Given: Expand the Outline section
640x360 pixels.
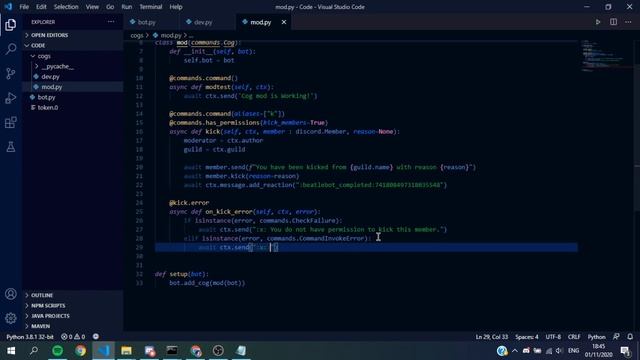Looking at the screenshot, I should [73, 295].
